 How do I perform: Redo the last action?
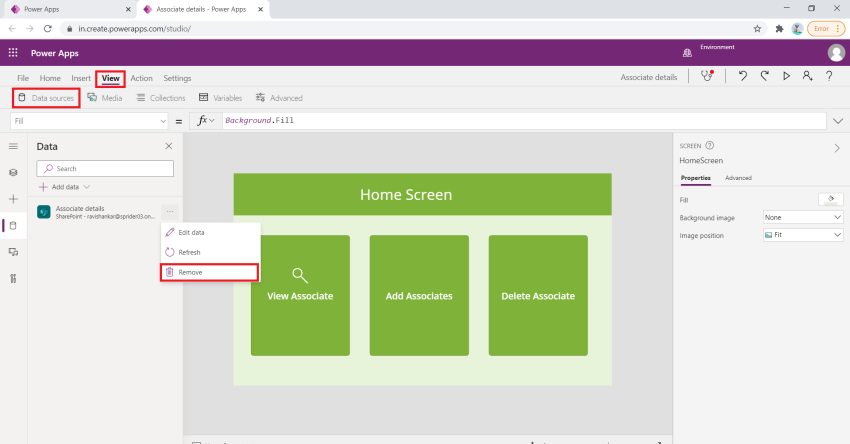click(764, 76)
